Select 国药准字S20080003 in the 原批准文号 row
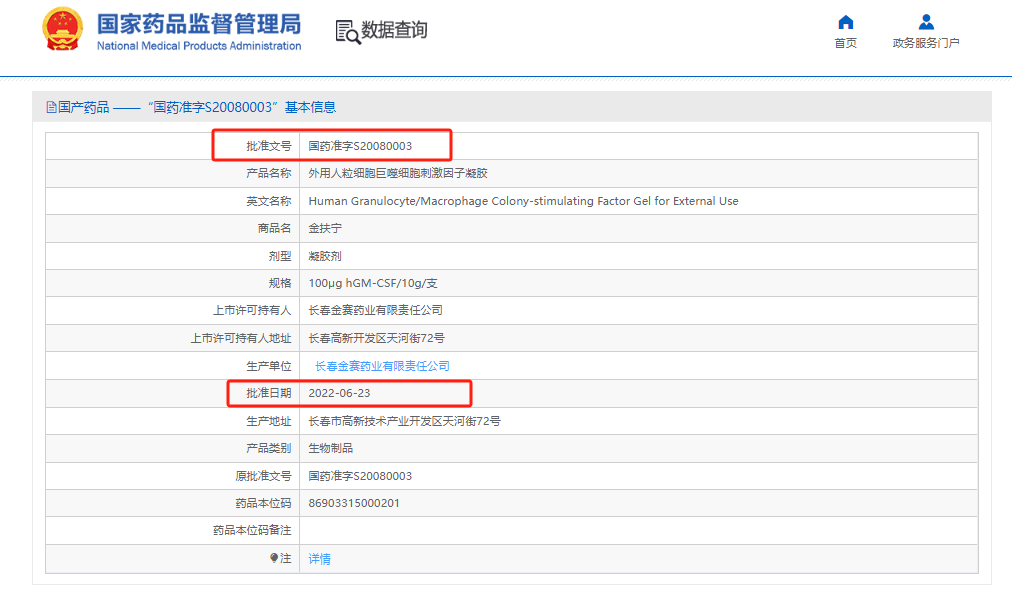 click(x=360, y=476)
